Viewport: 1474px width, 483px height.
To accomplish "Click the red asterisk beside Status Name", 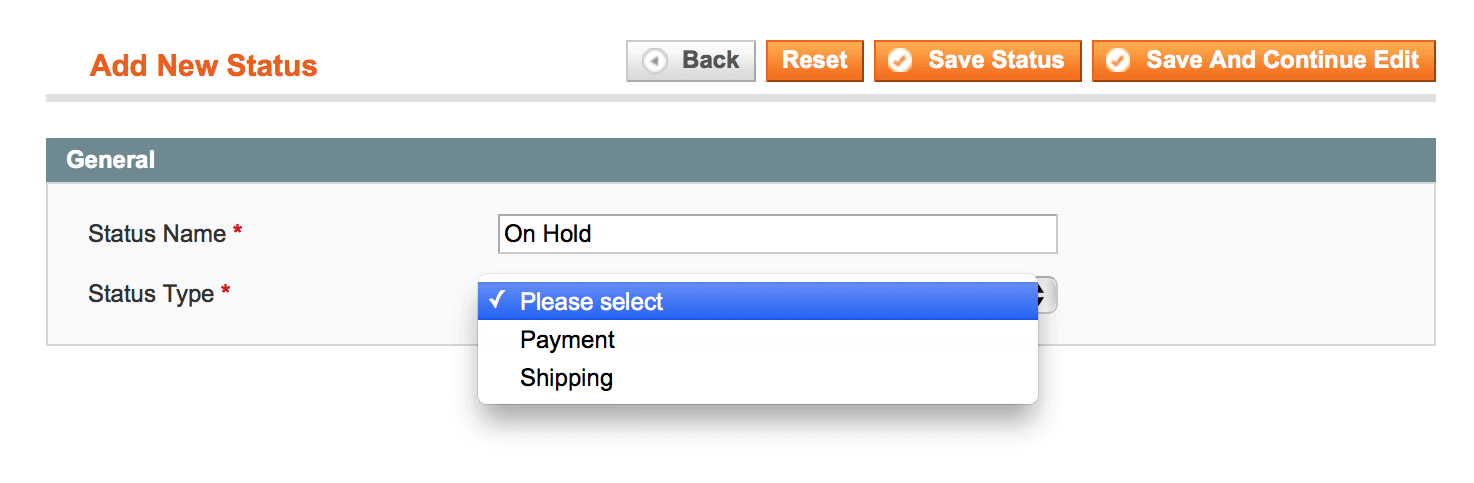I will point(237,232).
